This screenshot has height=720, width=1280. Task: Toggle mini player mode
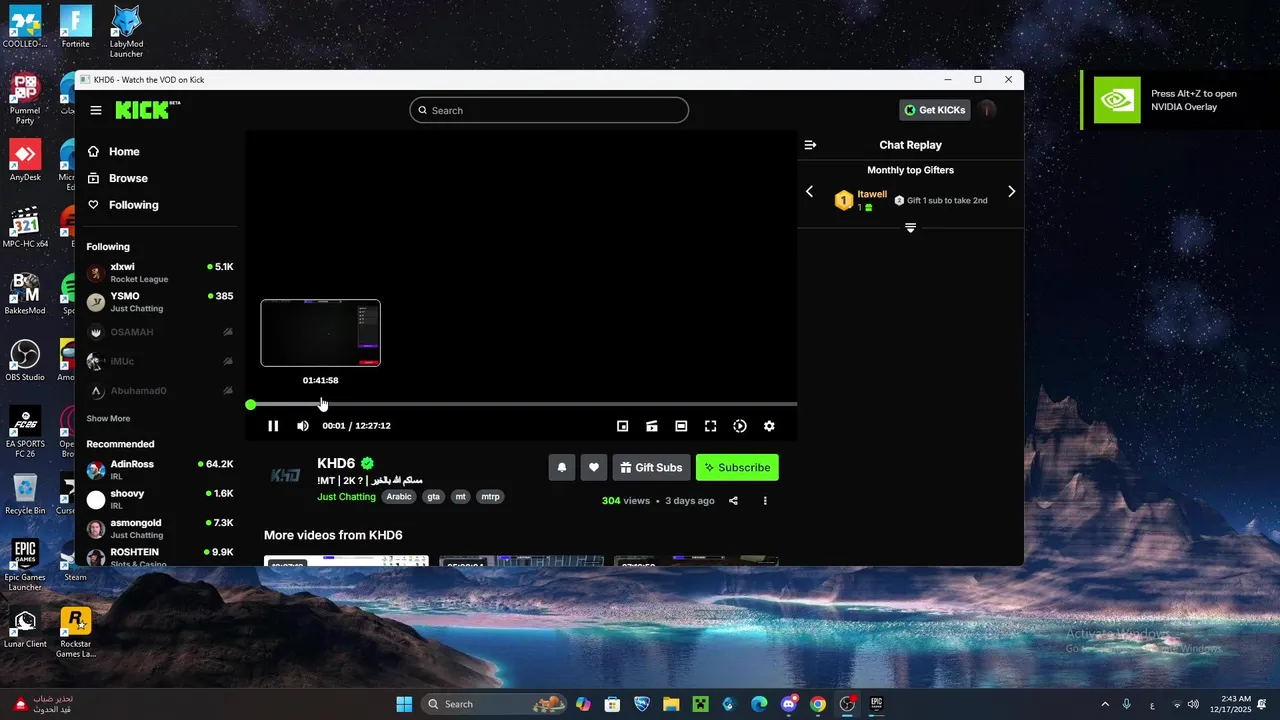coord(622,426)
